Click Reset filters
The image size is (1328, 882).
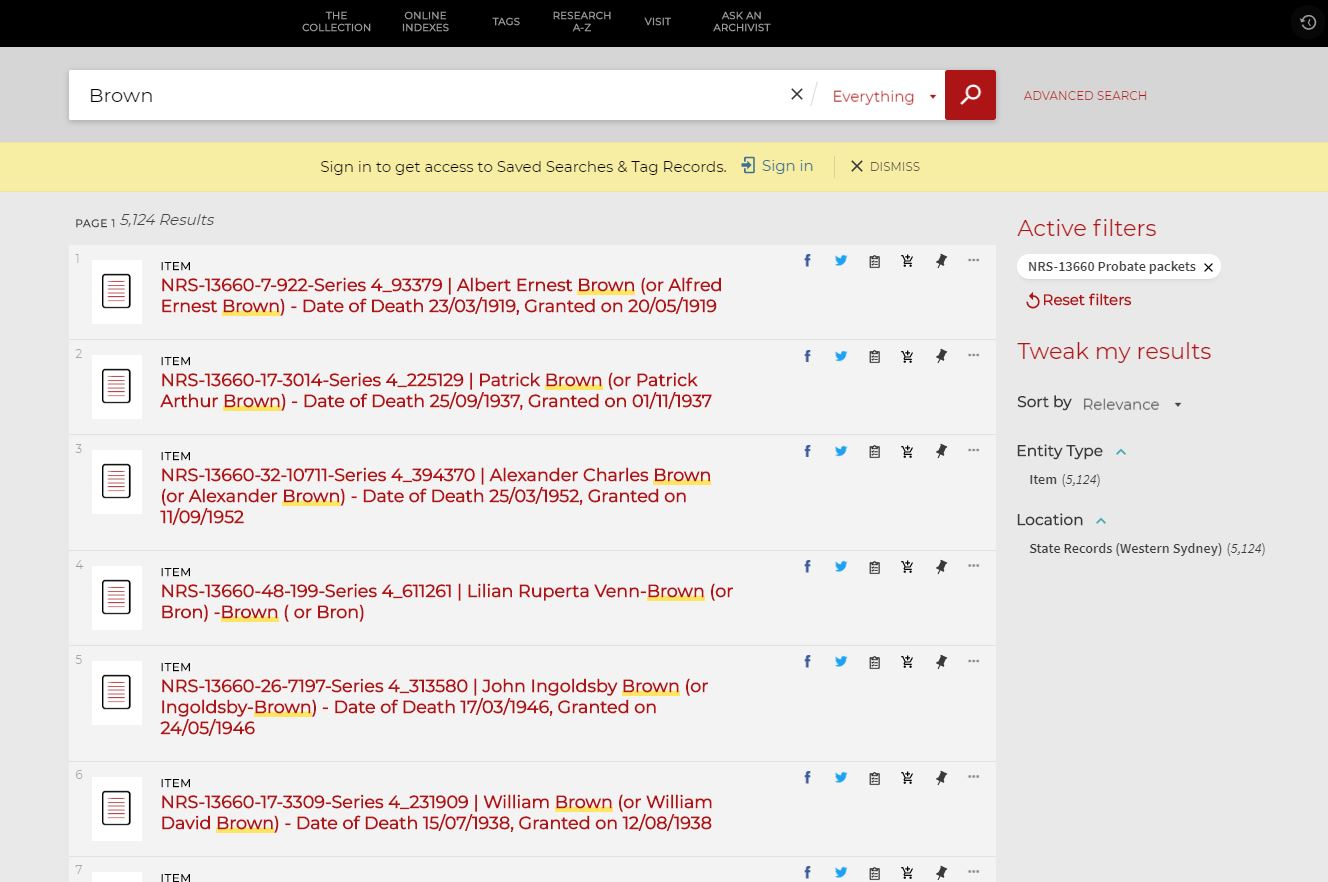click(x=1078, y=300)
